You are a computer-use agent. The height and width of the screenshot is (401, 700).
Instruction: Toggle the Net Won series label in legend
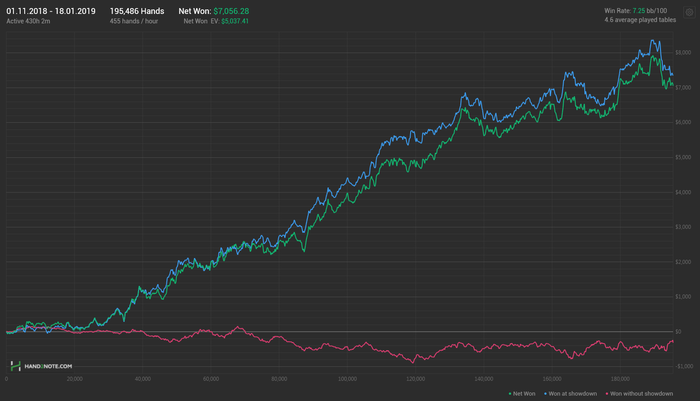524,394
